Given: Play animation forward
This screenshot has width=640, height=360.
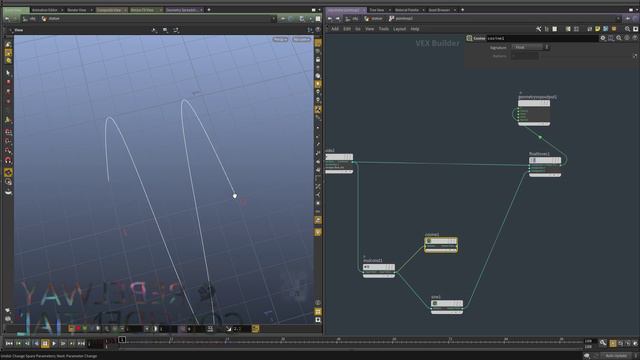Looking at the screenshot, I should [x=54, y=344].
